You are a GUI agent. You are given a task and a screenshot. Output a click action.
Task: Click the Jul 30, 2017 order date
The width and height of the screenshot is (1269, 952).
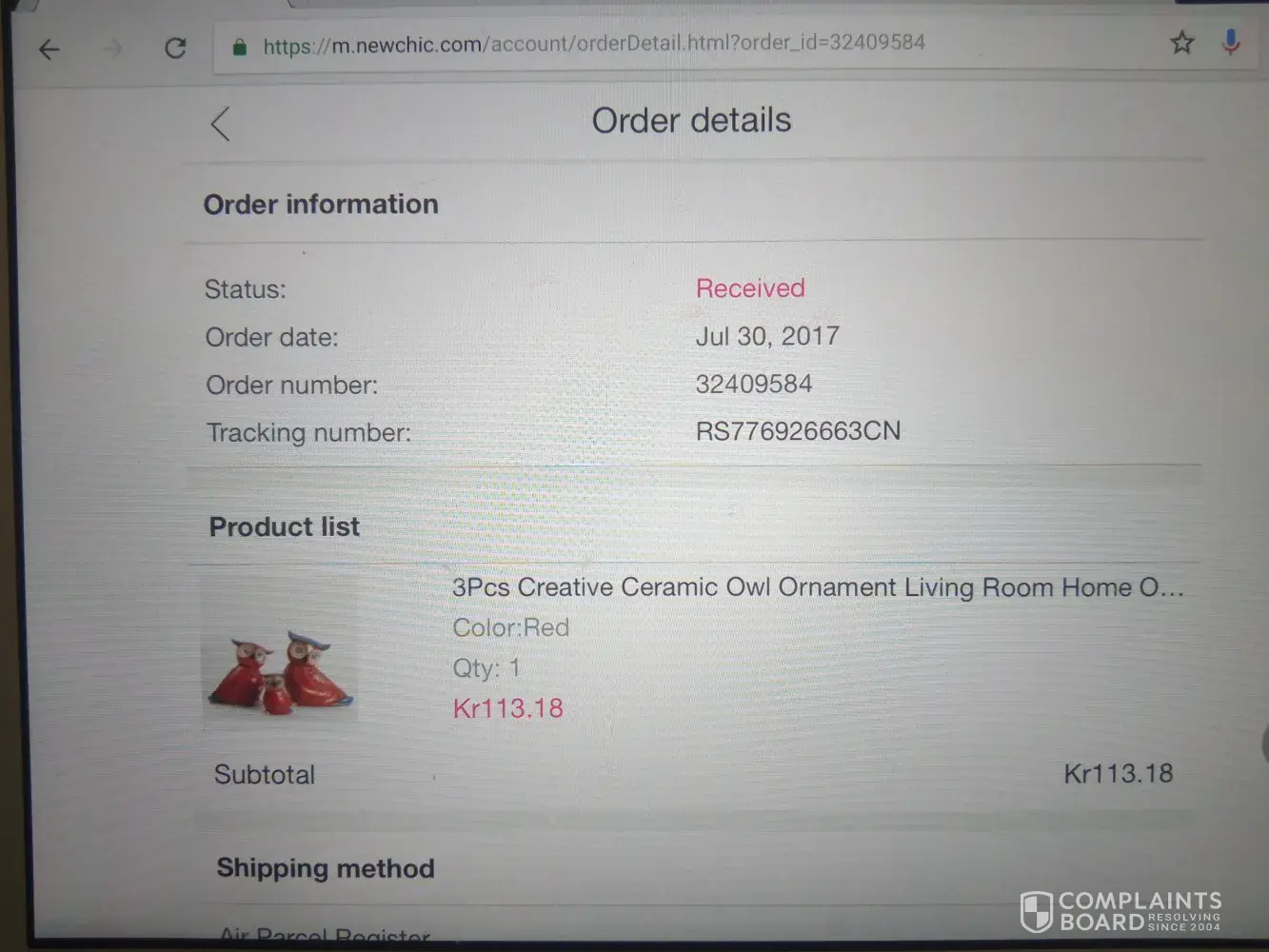(767, 336)
